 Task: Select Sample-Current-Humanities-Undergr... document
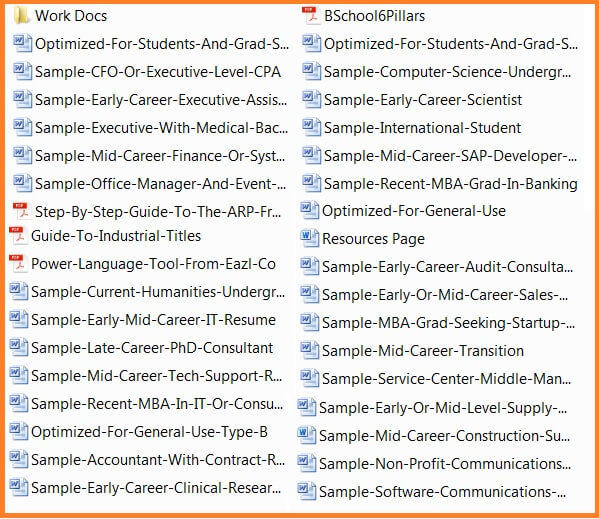tap(158, 292)
